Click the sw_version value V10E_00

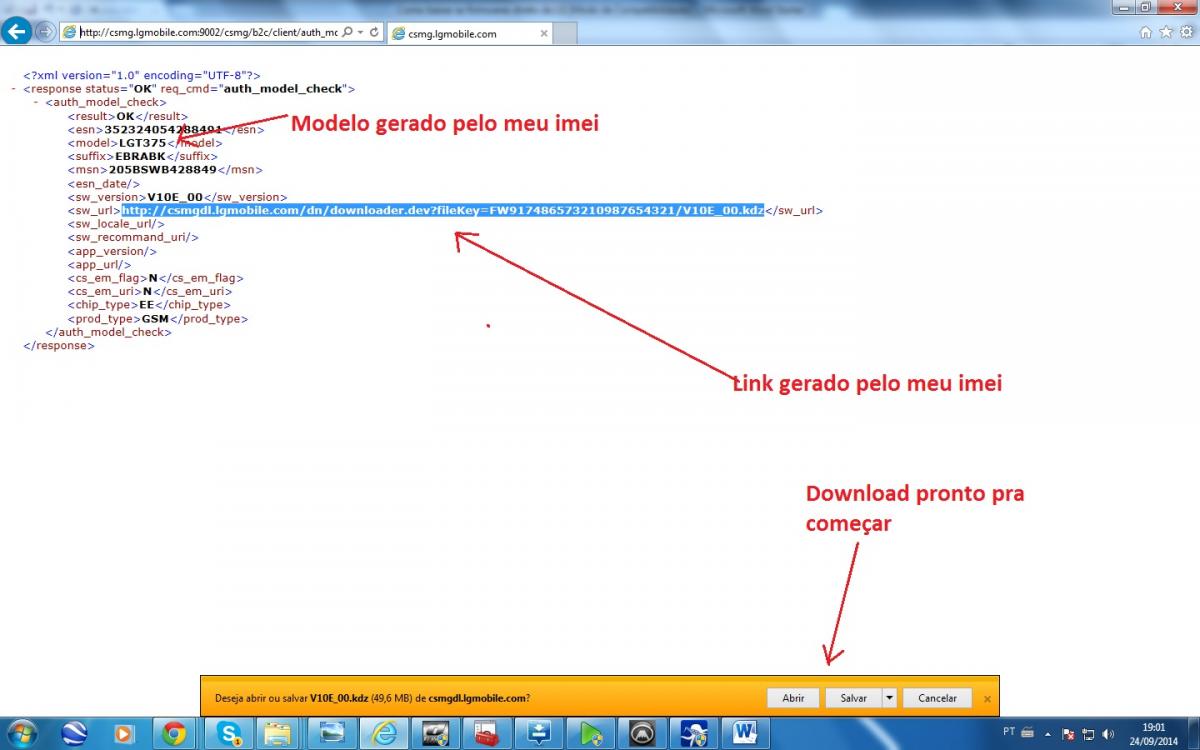coord(175,197)
